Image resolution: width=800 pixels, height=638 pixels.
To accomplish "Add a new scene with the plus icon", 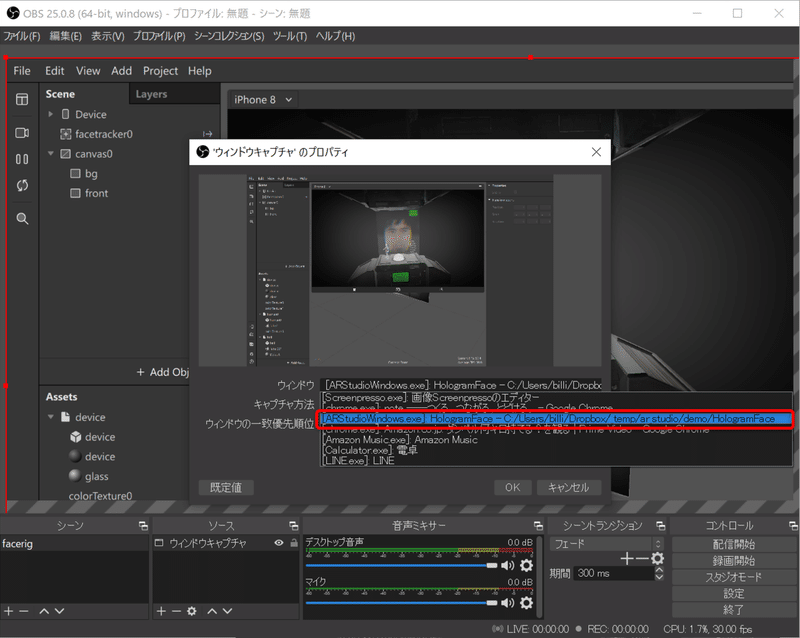I will tap(9, 611).
